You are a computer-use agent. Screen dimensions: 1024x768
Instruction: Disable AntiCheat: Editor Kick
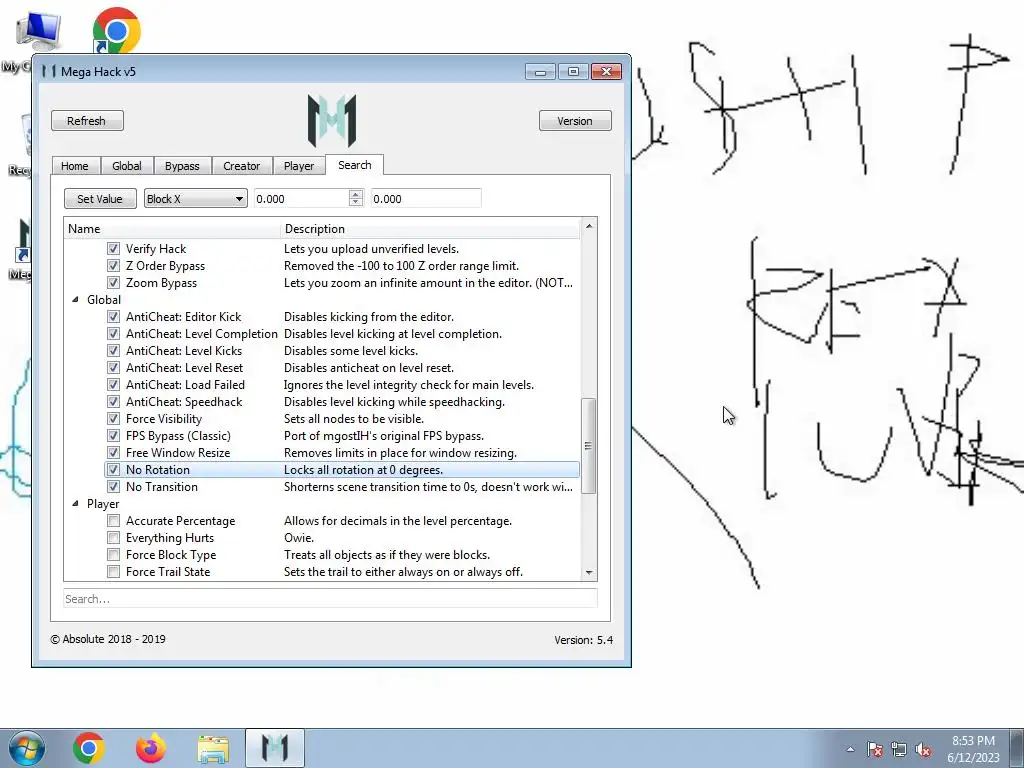pyautogui.click(x=114, y=317)
